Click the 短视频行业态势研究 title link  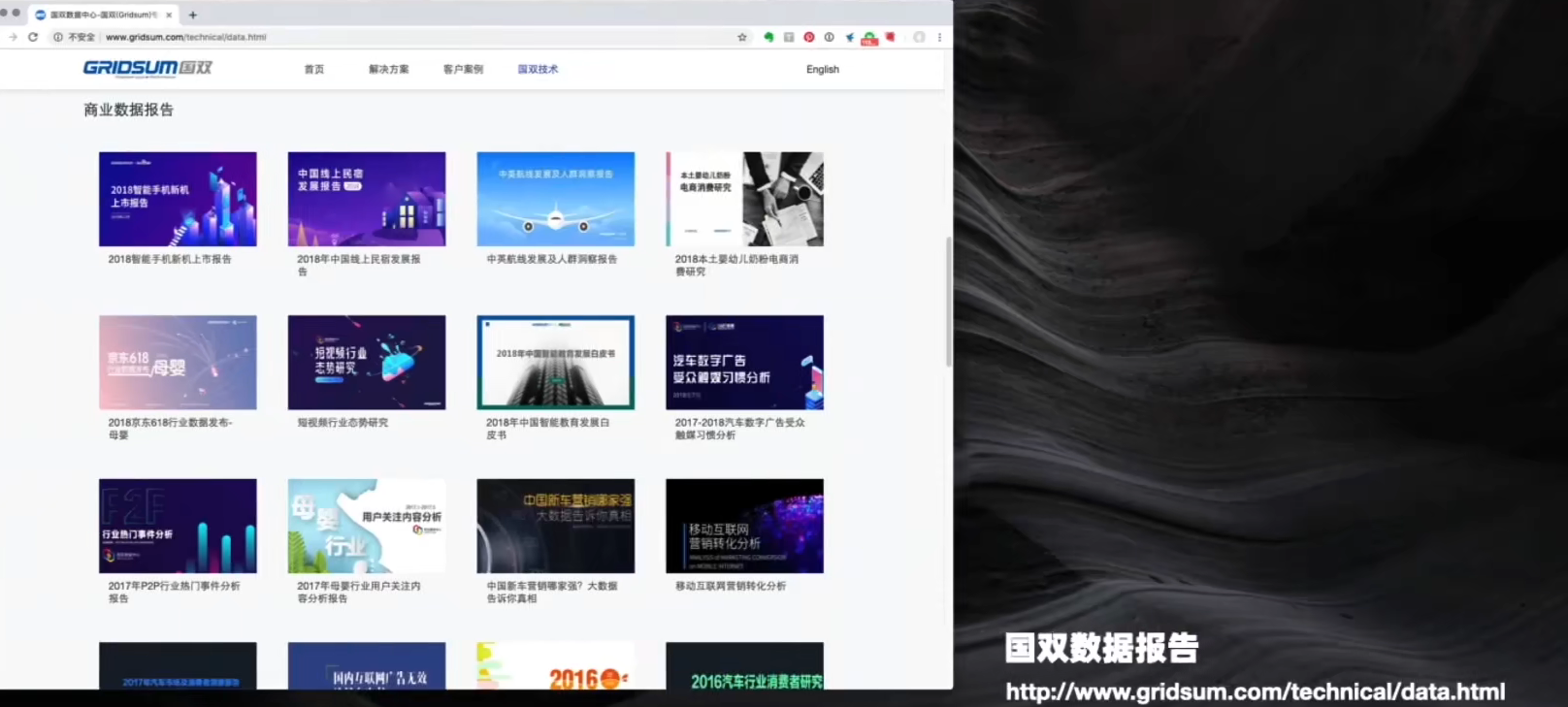pyautogui.click(x=343, y=423)
